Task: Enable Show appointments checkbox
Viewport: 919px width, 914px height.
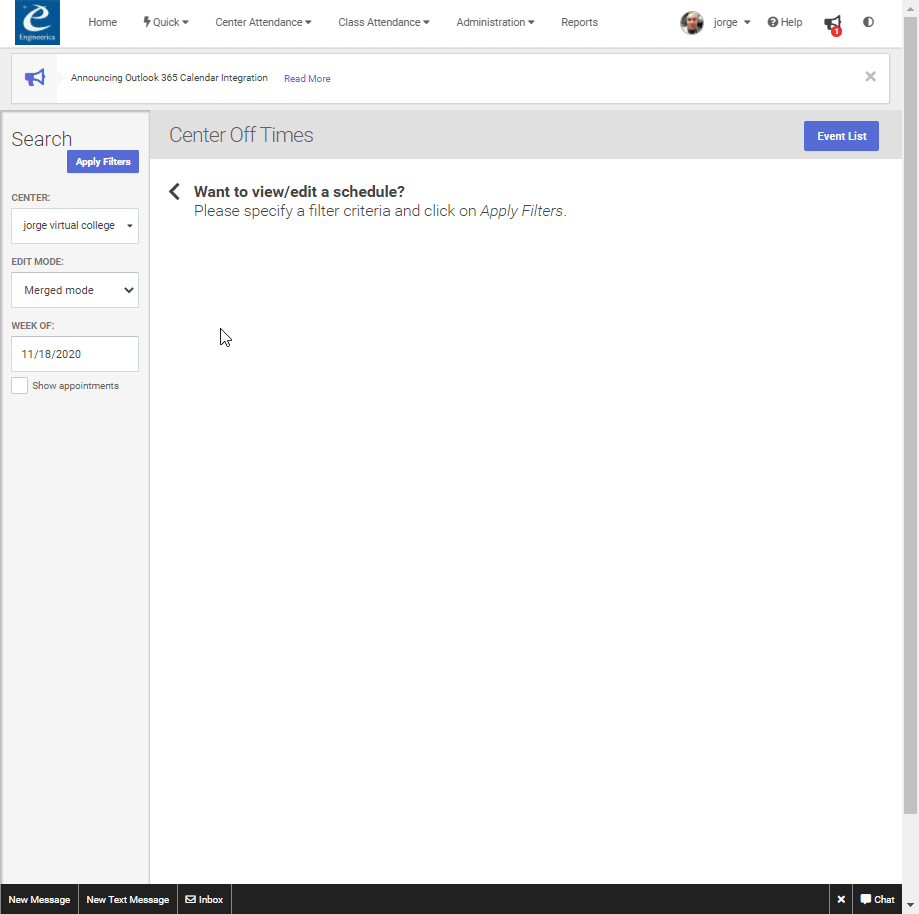Action: [x=19, y=386]
